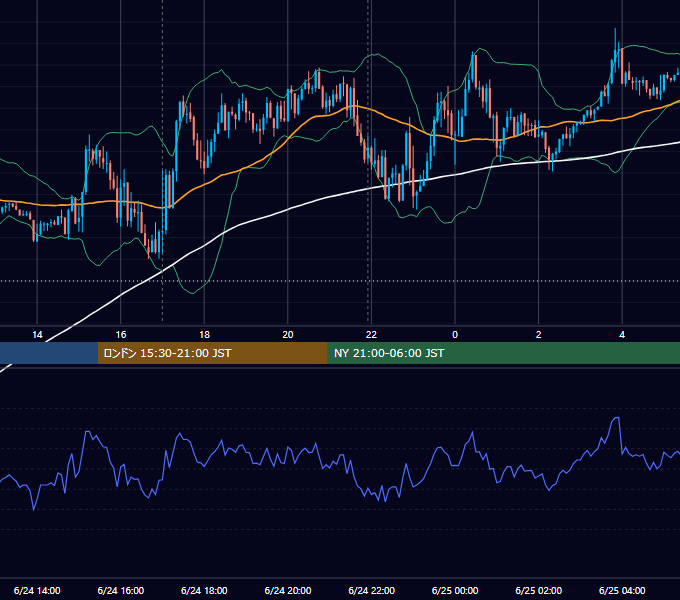Click the "6/24 22:00" date label

[x=371, y=590]
